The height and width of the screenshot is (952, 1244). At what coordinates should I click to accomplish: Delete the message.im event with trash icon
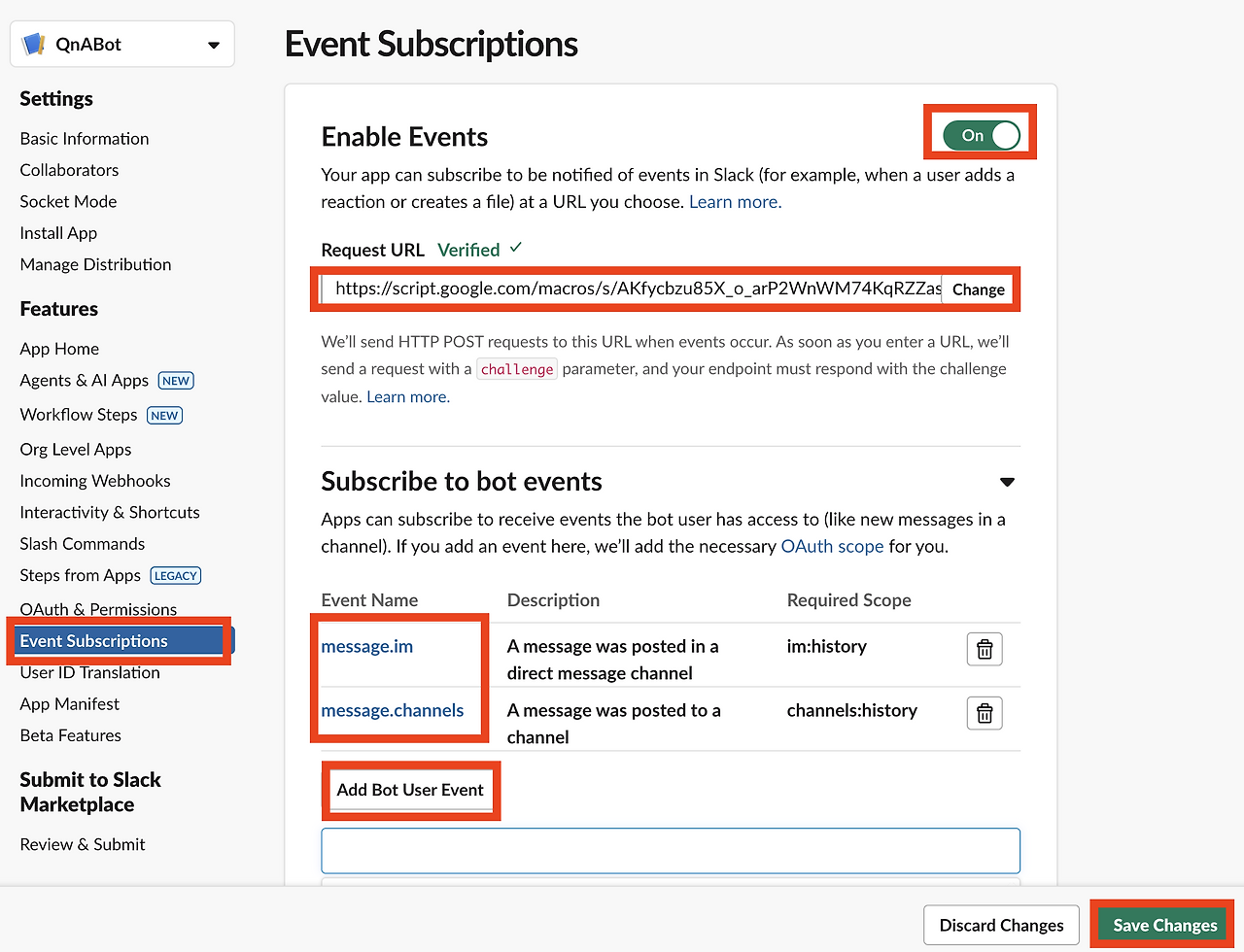click(985, 649)
